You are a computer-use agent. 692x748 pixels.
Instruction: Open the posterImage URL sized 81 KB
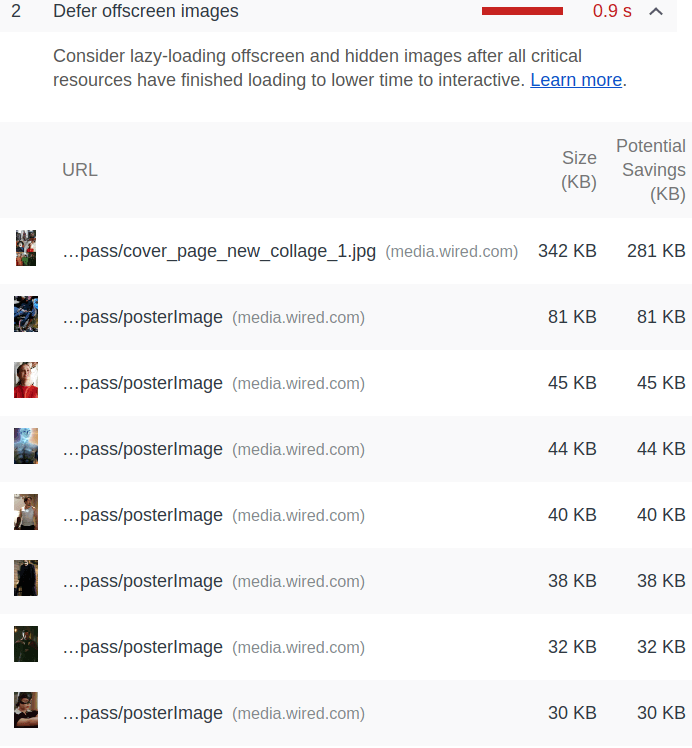tap(143, 317)
